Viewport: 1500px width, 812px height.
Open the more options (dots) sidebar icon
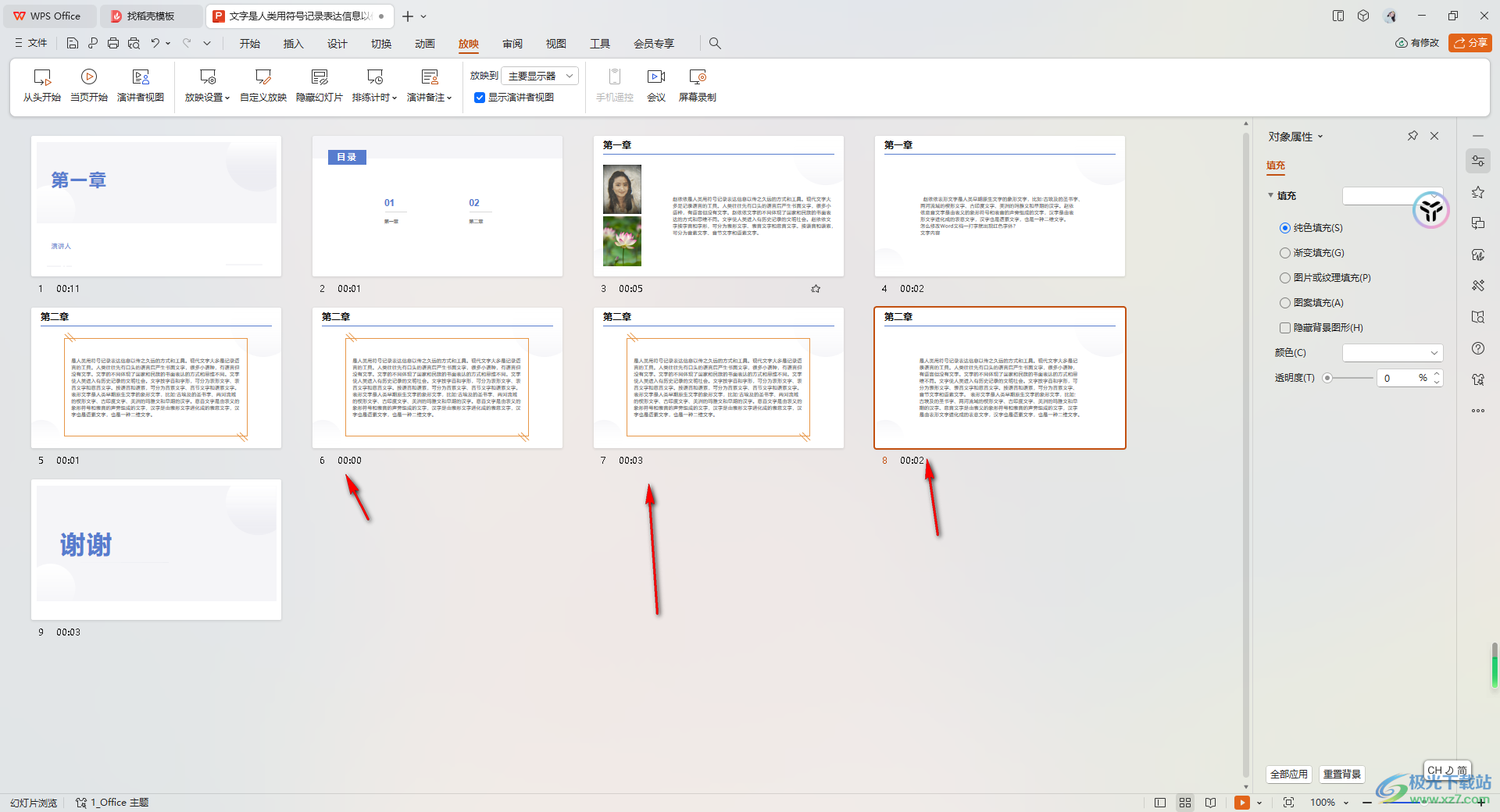point(1478,411)
